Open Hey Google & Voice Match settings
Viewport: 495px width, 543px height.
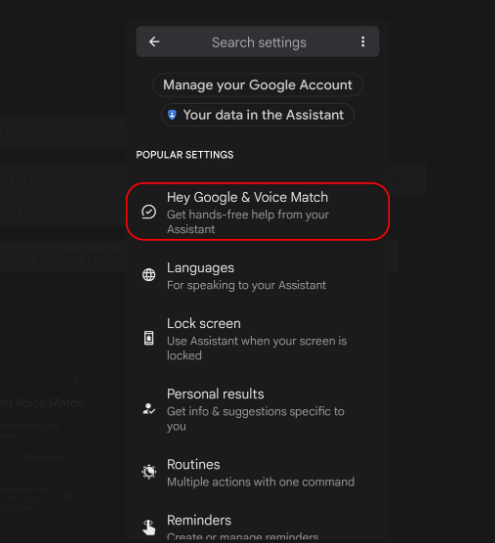[258, 212]
